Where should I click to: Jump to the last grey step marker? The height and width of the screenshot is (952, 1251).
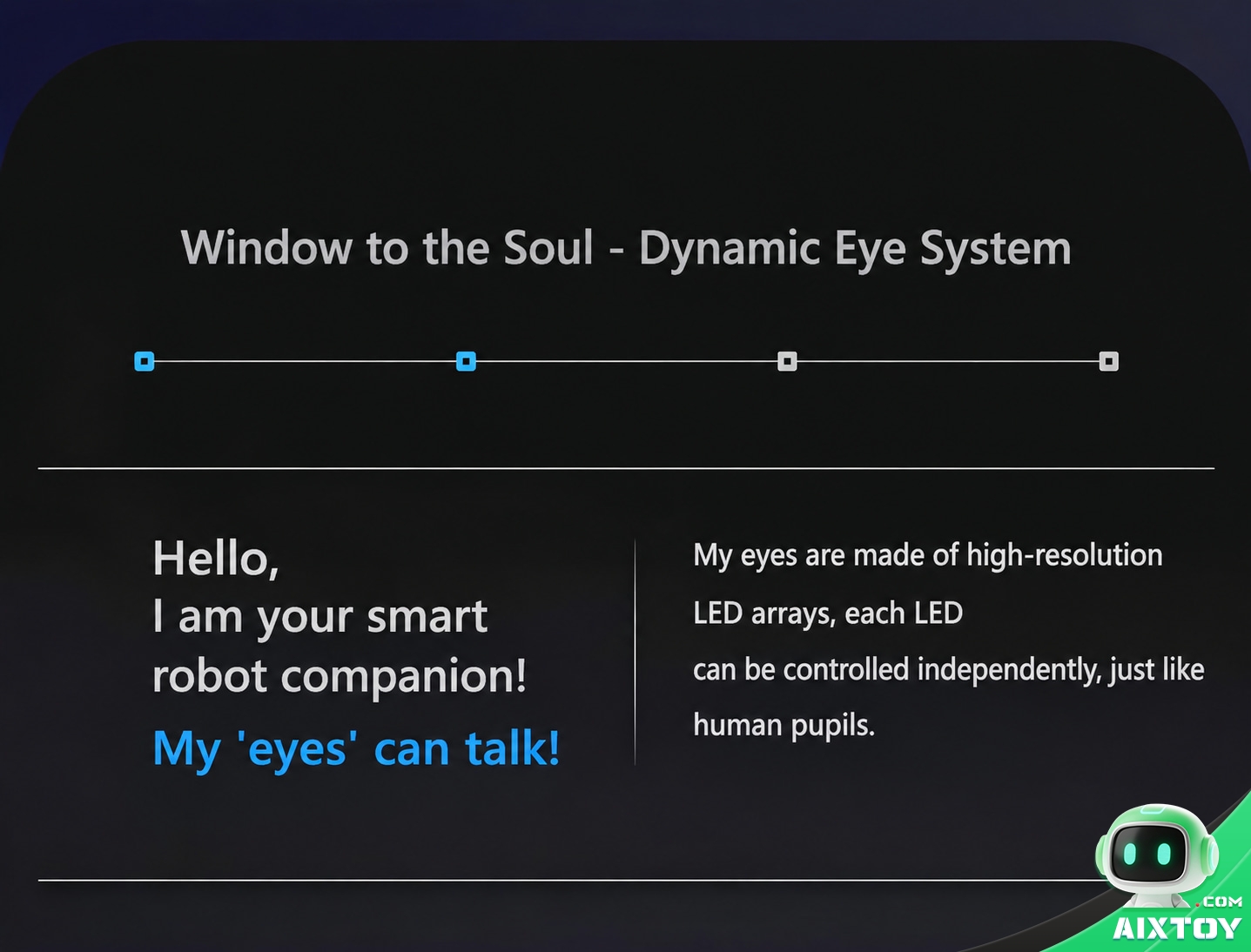point(1108,361)
